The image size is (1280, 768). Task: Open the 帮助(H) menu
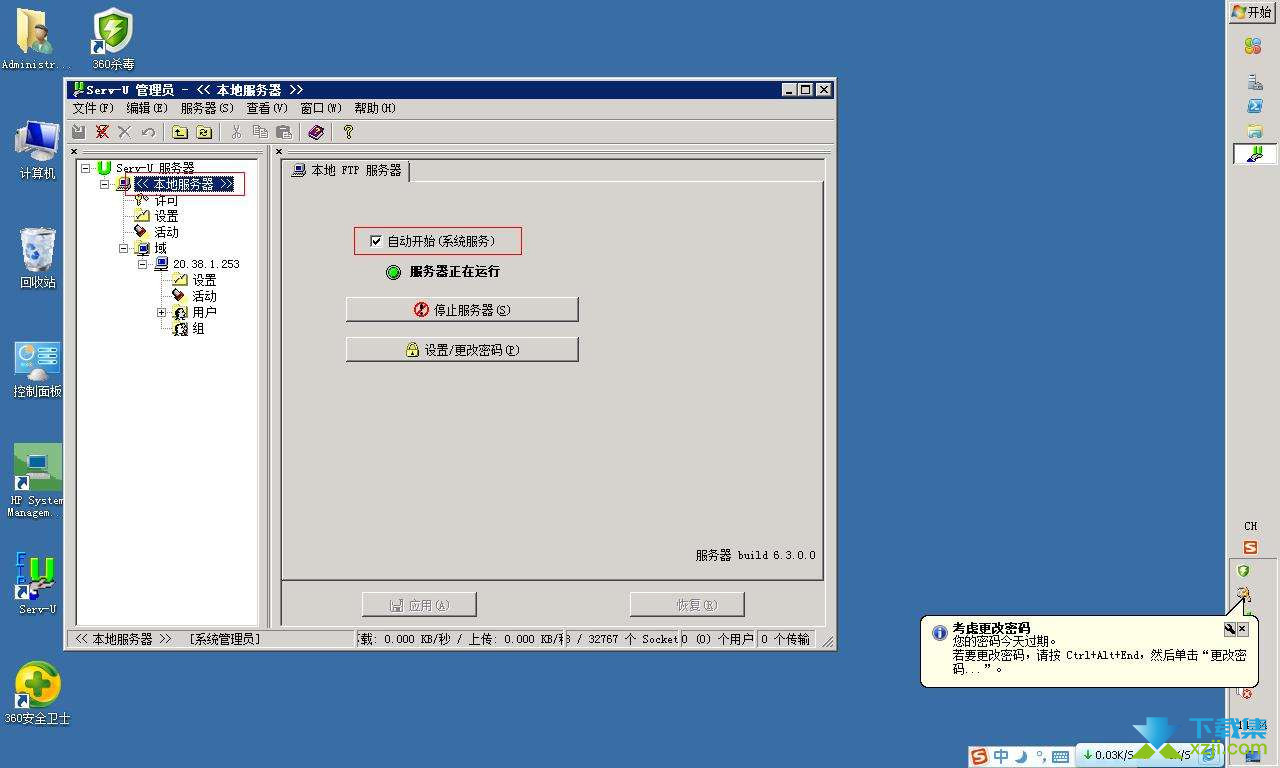(x=375, y=108)
